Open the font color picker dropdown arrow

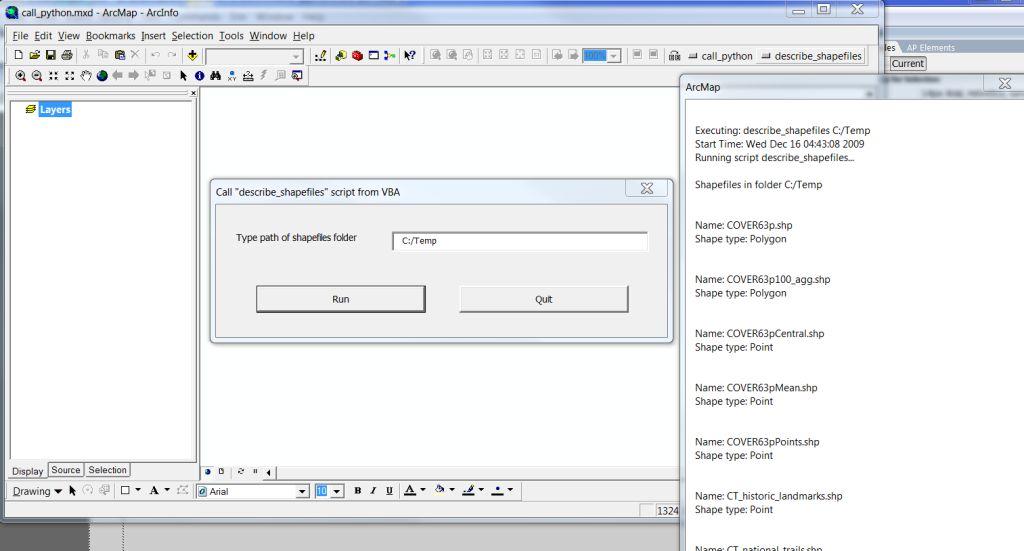424,491
